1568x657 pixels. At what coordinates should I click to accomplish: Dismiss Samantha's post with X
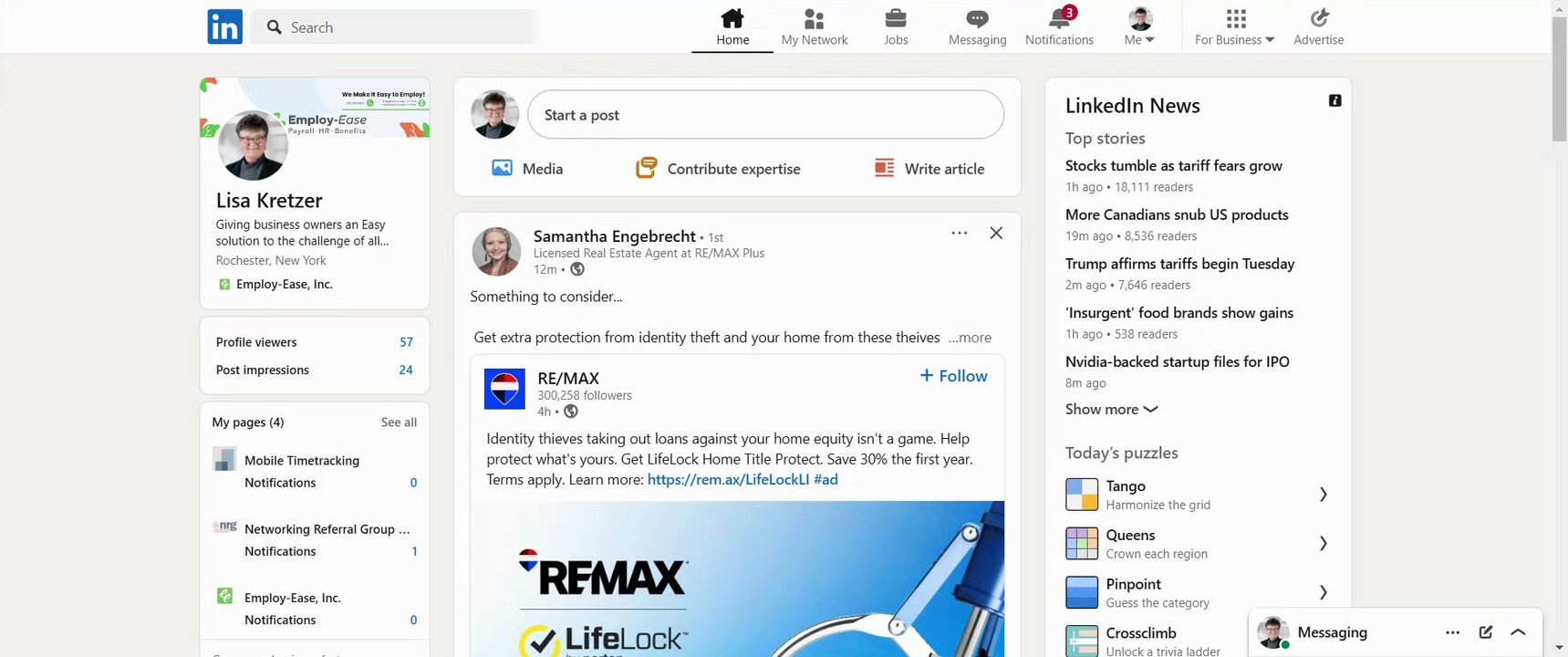996,233
